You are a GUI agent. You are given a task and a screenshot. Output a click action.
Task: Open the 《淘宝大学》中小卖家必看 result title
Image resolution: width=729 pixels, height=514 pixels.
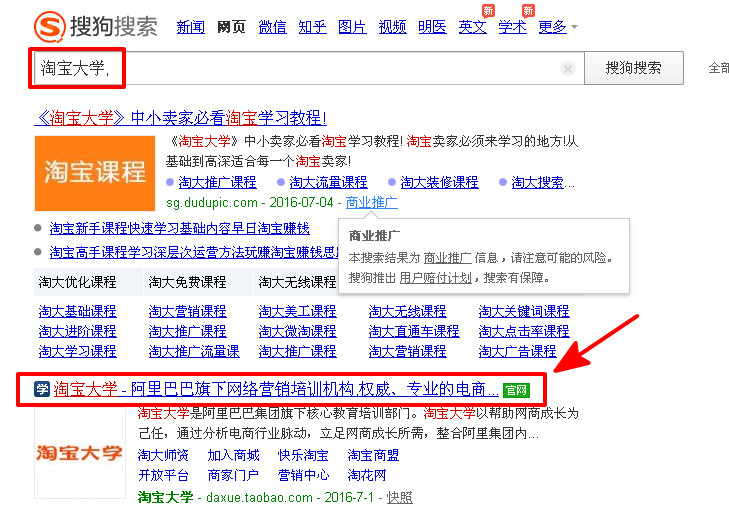(x=181, y=118)
